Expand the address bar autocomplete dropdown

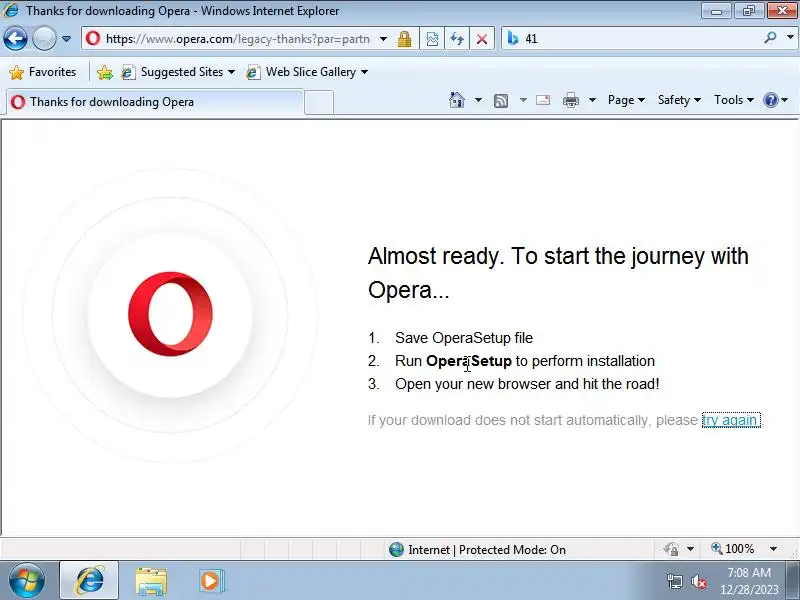(x=383, y=39)
